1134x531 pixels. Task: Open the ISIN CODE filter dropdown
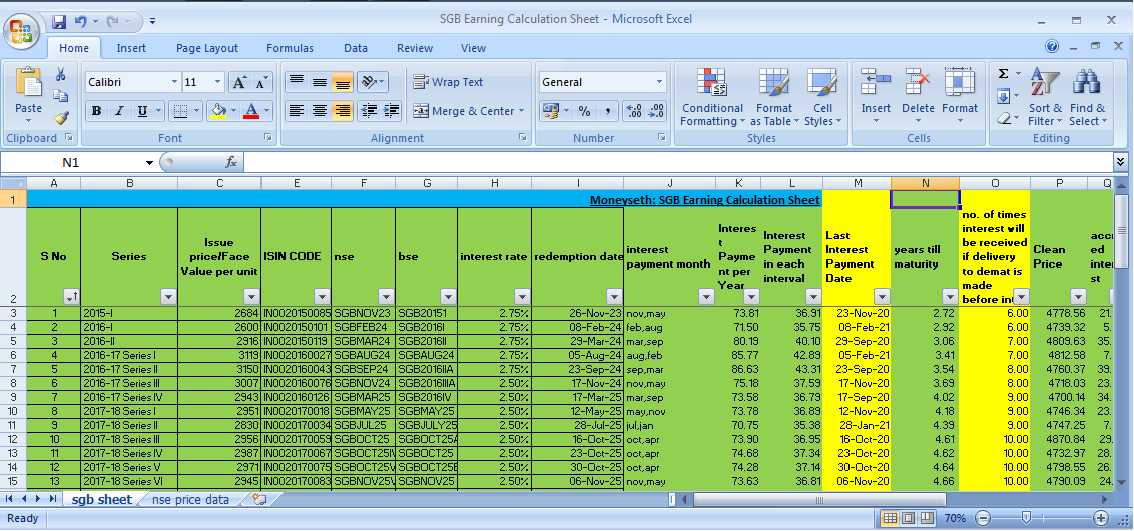323,296
